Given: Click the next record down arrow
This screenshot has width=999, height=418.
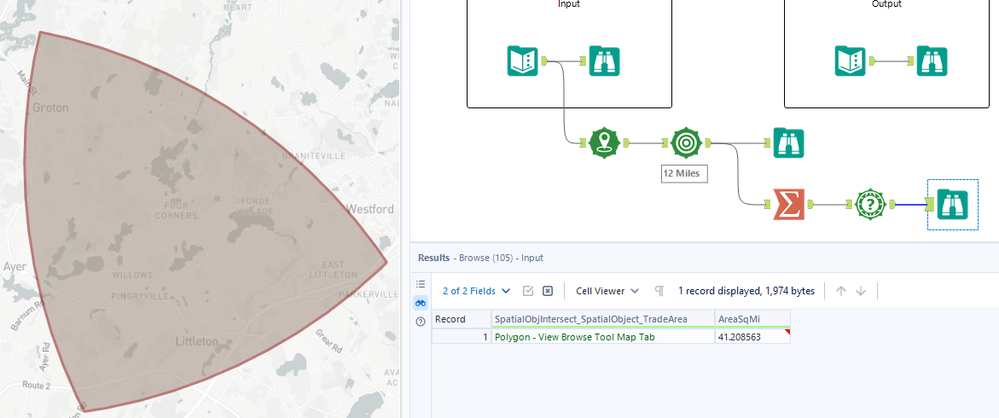Looking at the screenshot, I should 861,291.
